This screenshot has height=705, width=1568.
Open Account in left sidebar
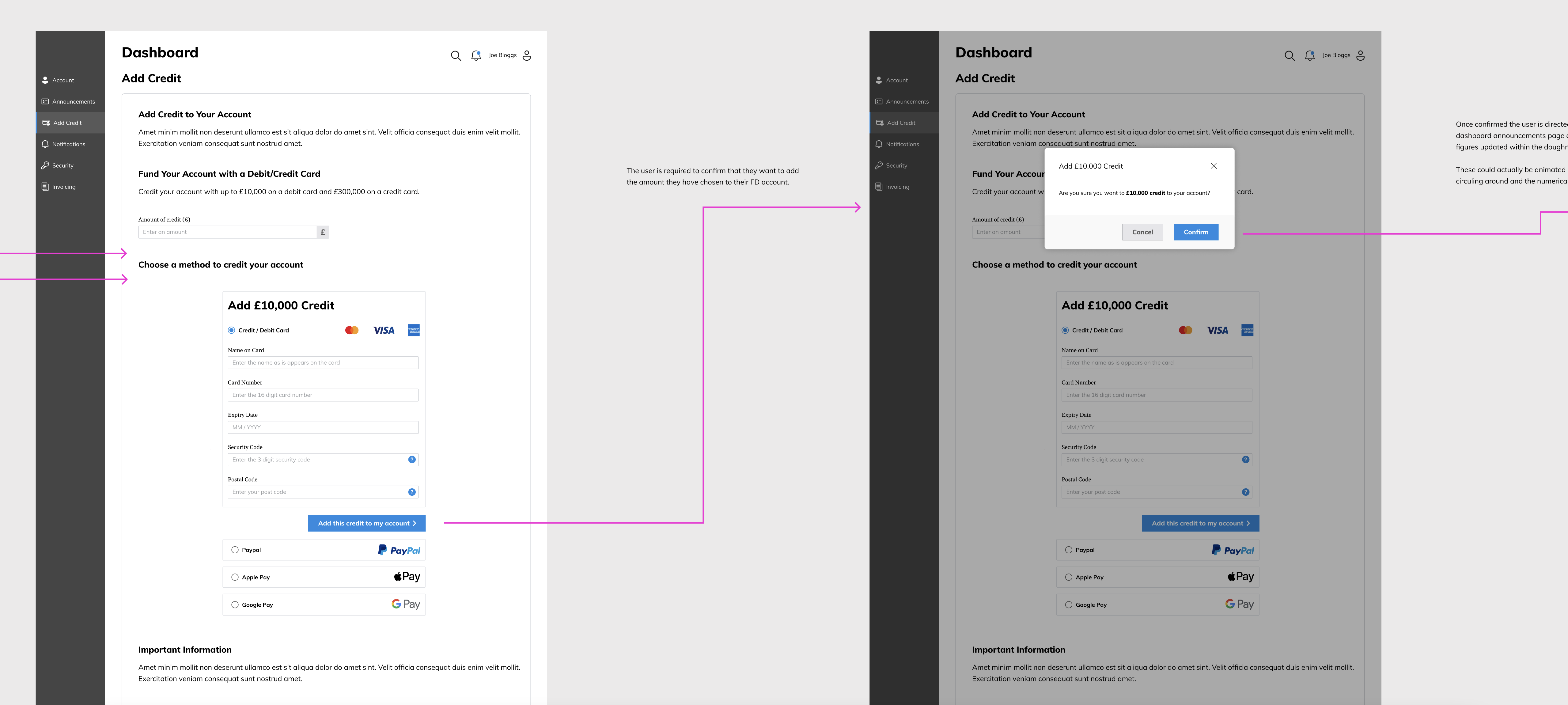tap(63, 80)
